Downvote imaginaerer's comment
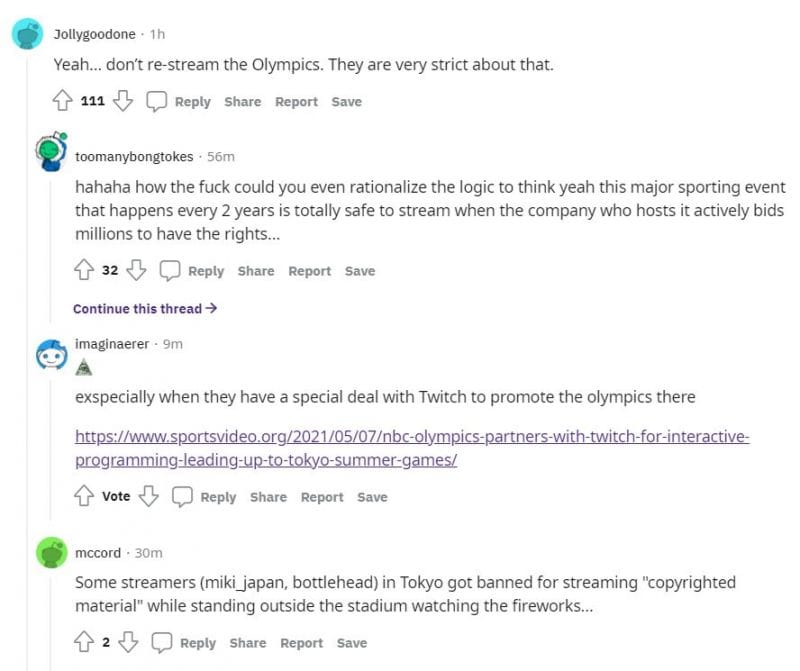The height and width of the screenshot is (671, 800). 149,496
